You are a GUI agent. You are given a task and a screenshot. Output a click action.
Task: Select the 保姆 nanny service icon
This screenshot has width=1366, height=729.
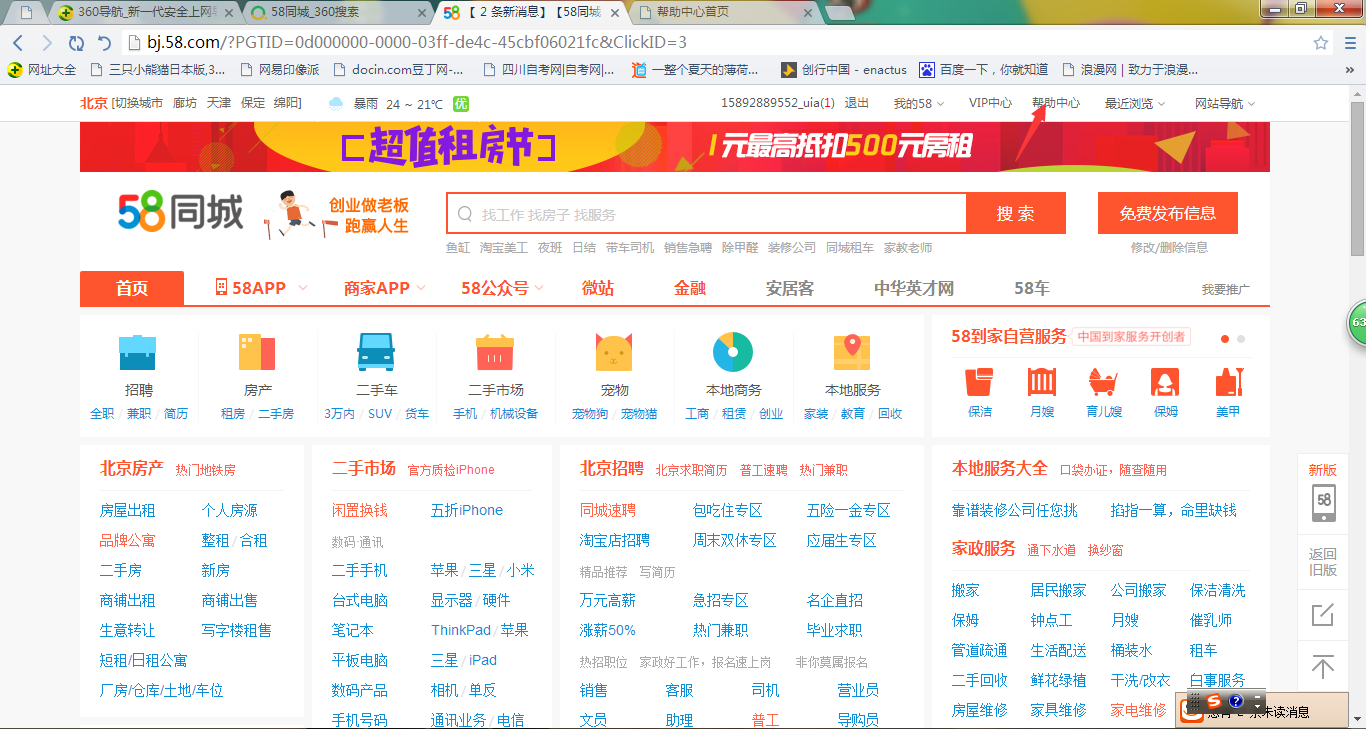pyautogui.click(x=1165, y=382)
